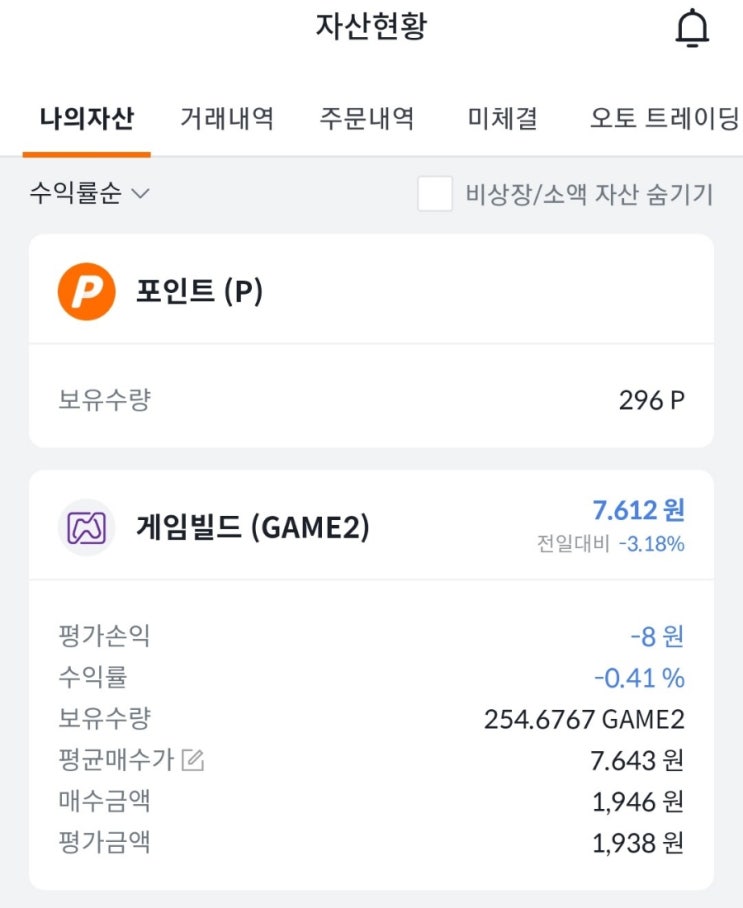Select the 나의자산 tab
The height and width of the screenshot is (908, 743).
pos(87,118)
